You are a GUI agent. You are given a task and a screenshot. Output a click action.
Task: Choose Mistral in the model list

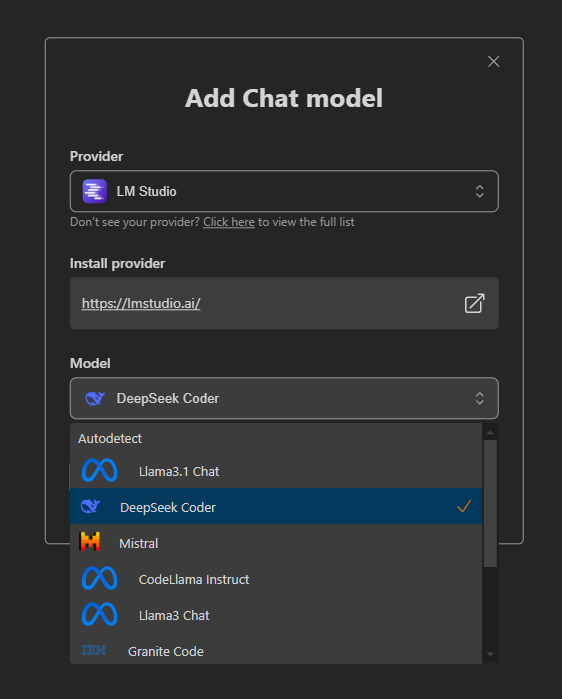[x=276, y=543]
